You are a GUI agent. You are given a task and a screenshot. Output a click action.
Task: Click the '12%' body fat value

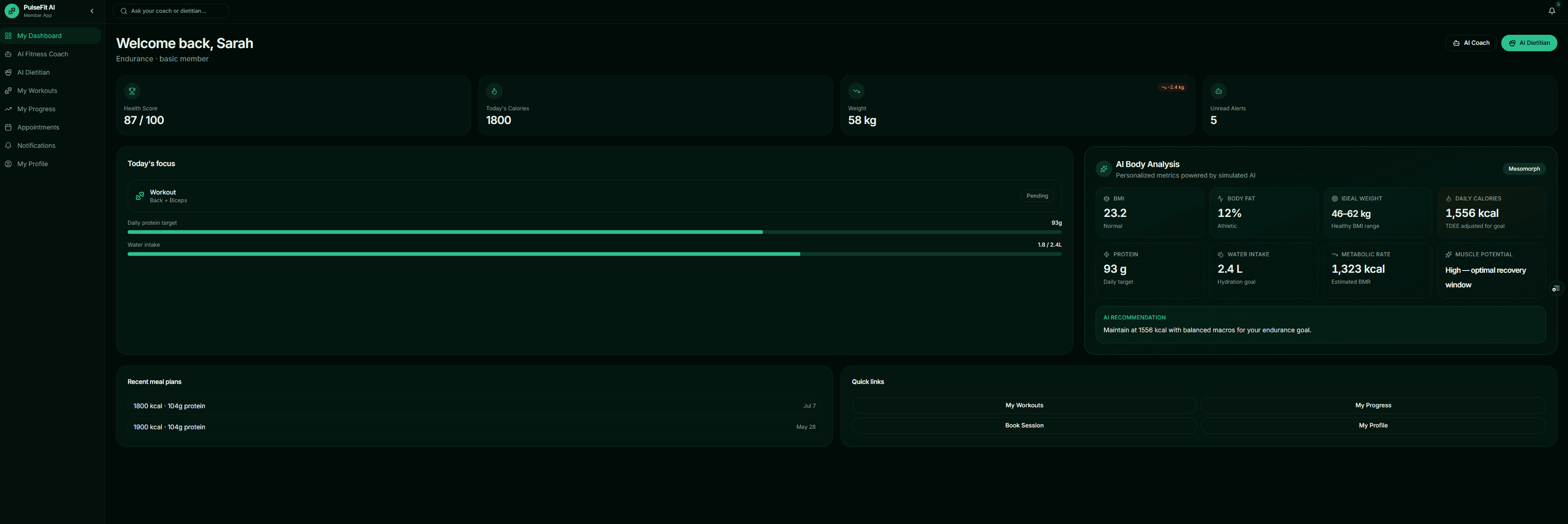[1230, 213]
